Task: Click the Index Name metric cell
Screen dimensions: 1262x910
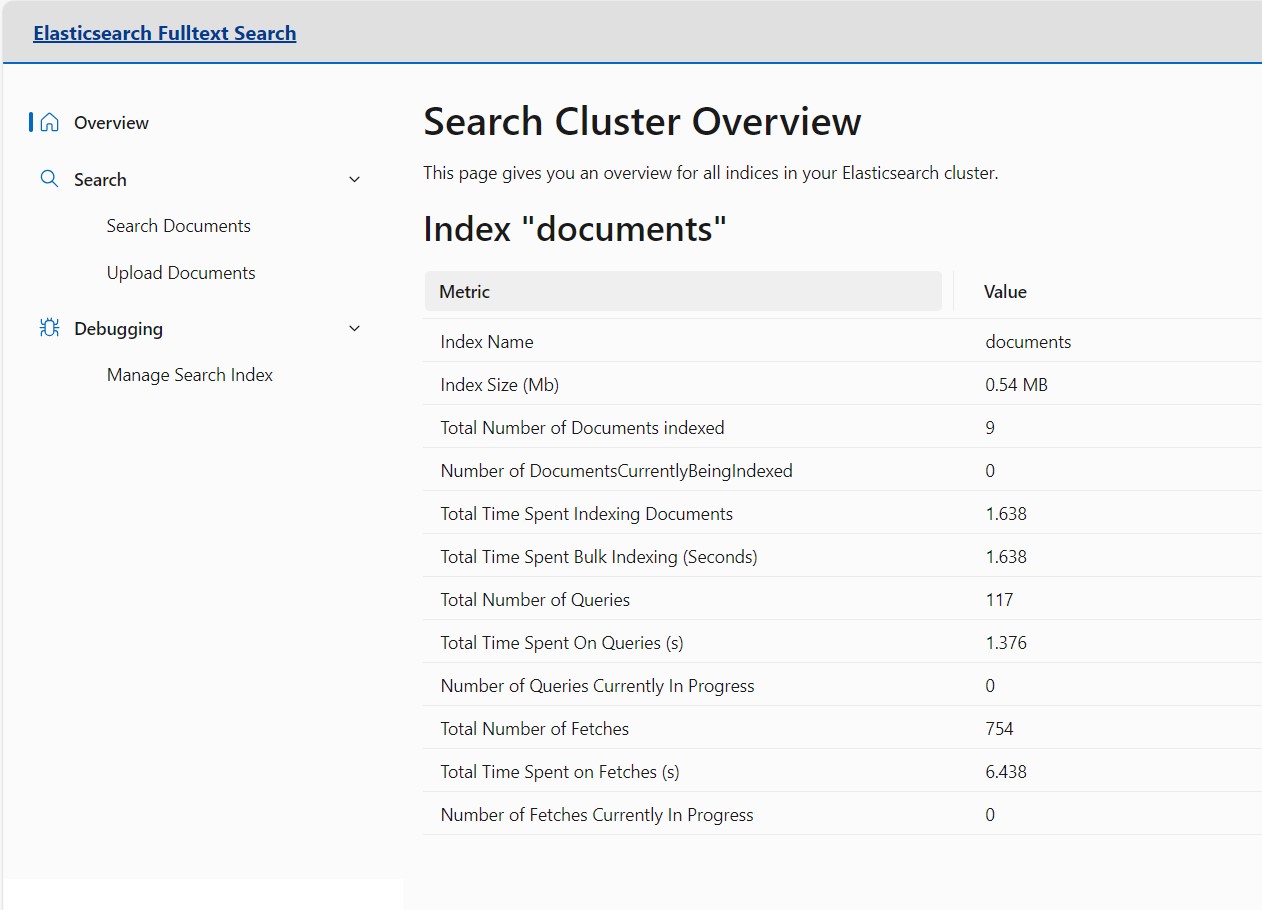Action: 487,342
